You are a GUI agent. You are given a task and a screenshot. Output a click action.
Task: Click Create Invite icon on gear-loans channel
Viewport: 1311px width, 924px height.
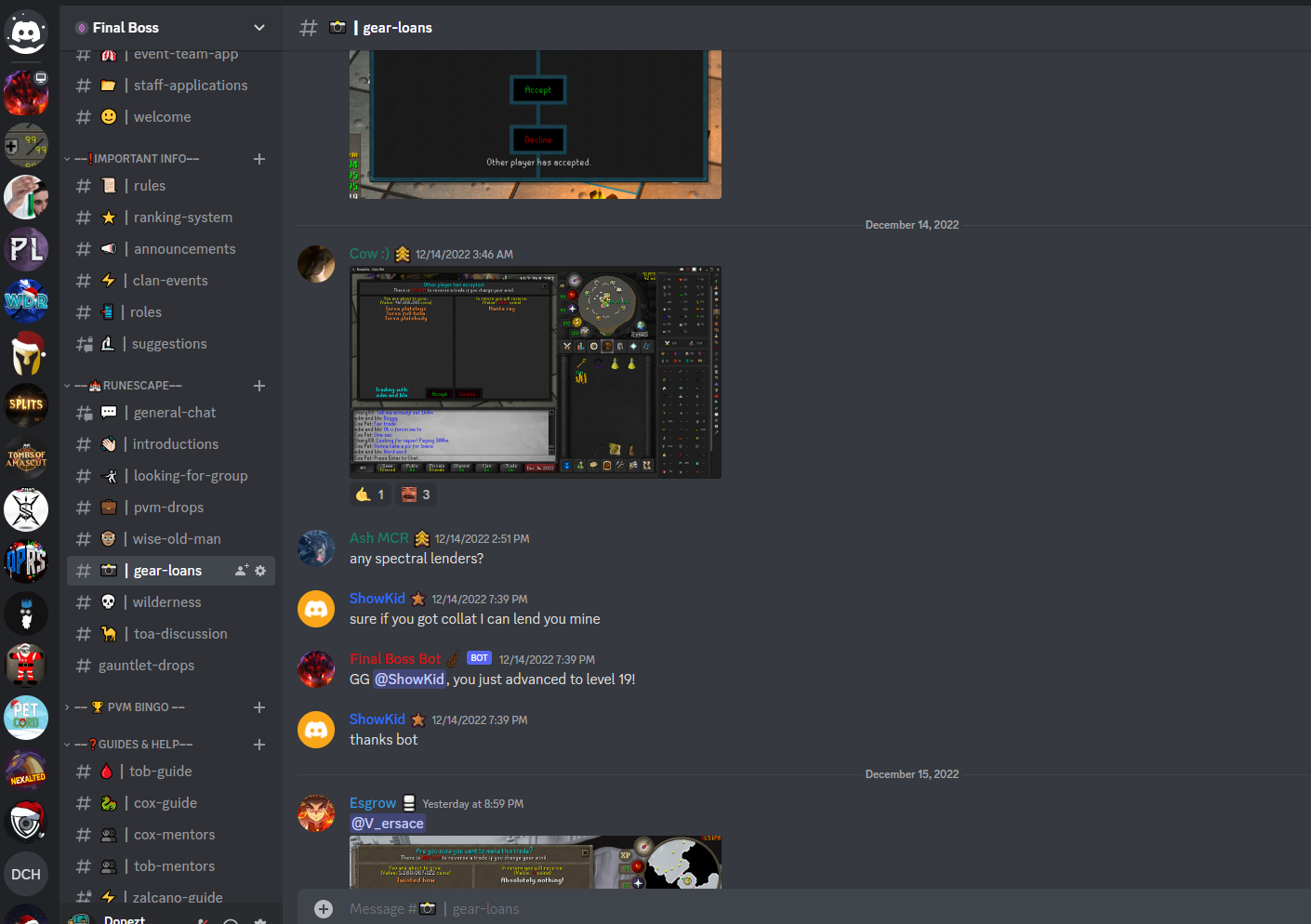242,571
